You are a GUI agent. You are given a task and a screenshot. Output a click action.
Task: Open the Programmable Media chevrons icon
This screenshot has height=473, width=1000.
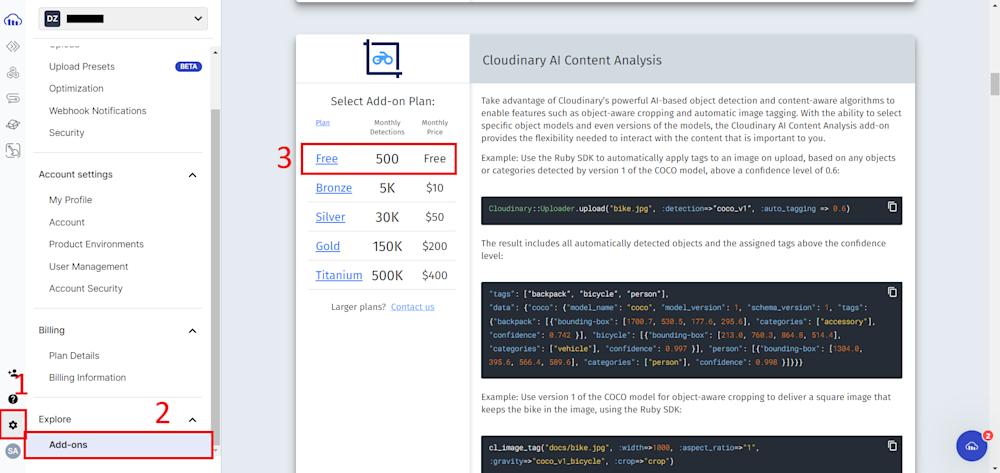coord(13,47)
